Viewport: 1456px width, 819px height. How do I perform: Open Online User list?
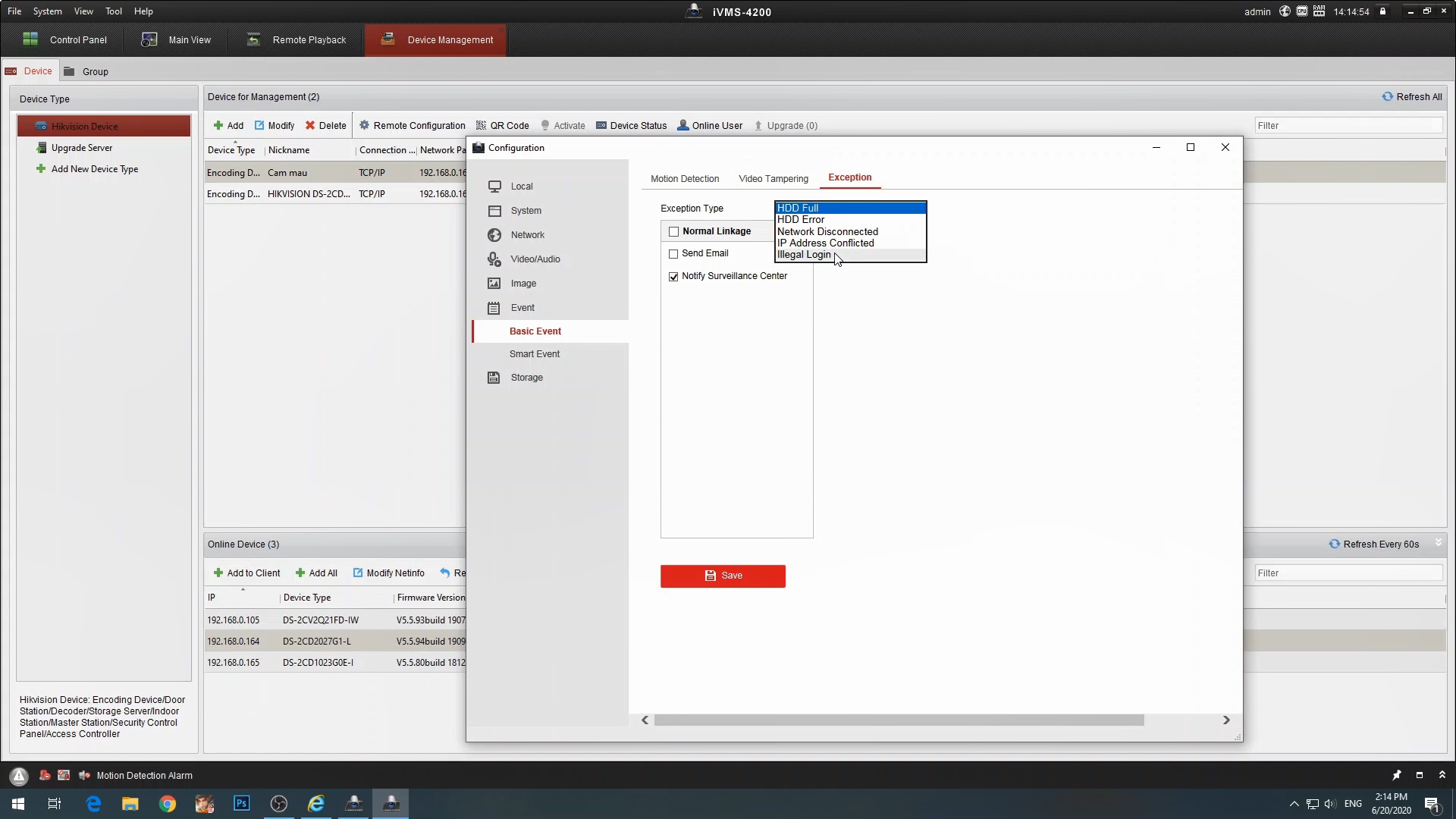[710, 126]
